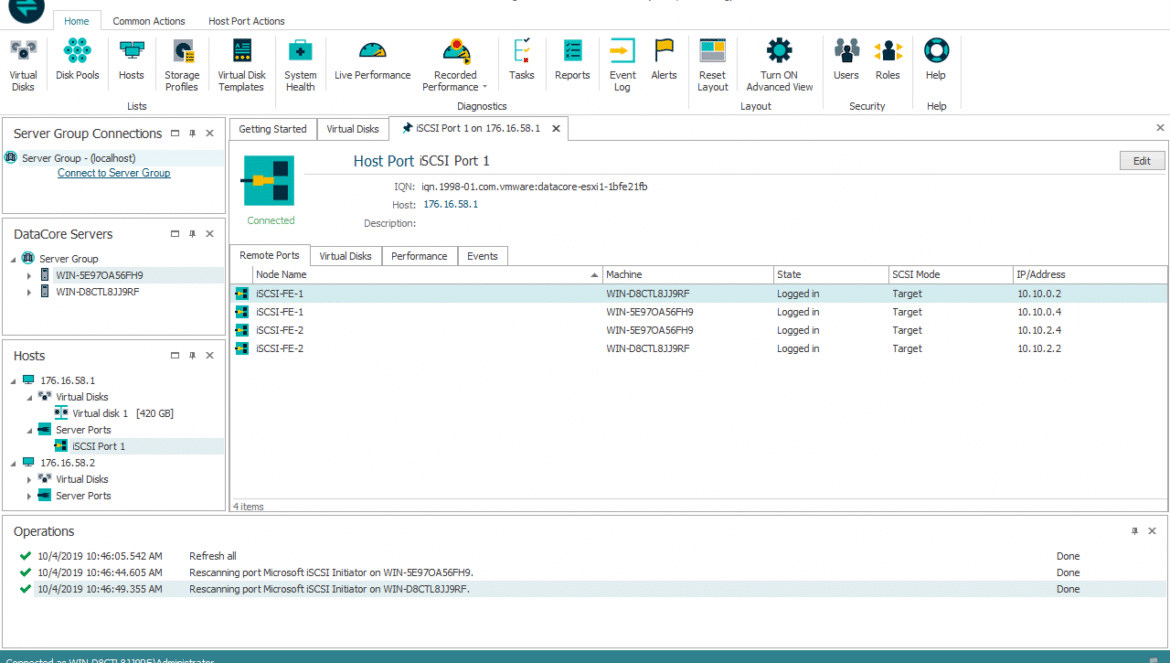Collapse Virtual Disks under host 176.16.58.1

point(29,397)
